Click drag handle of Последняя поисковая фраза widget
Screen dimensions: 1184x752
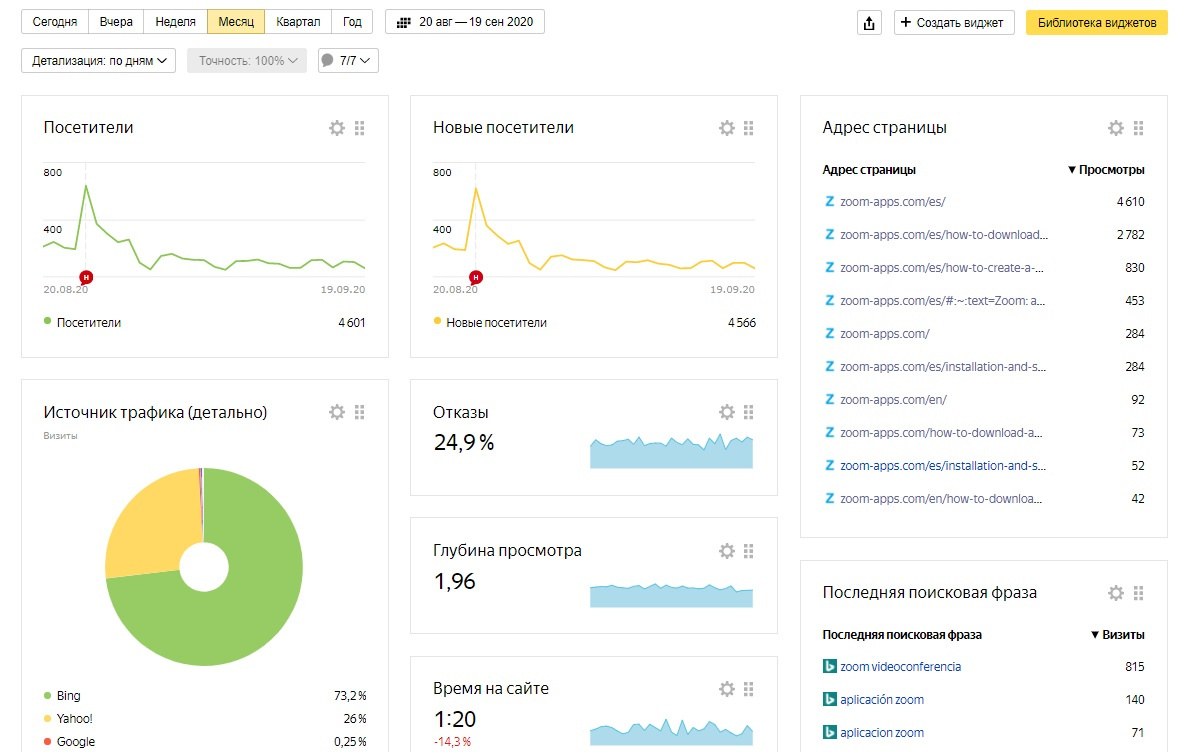[1138, 593]
